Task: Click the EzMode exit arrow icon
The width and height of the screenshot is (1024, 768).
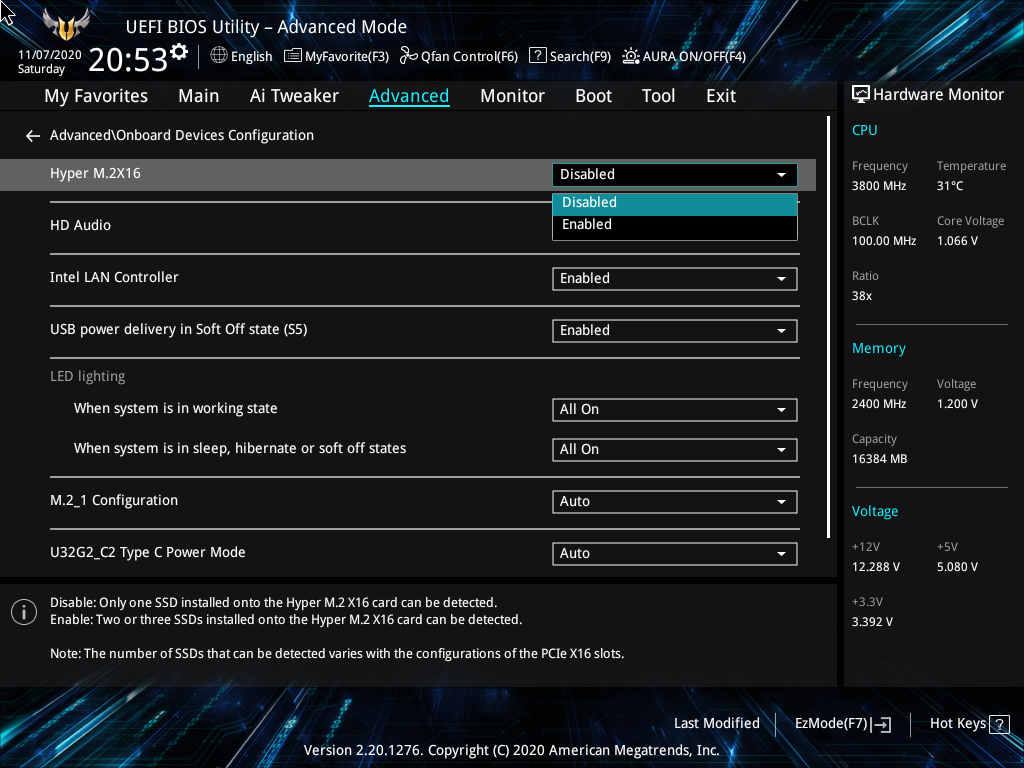Action: [882, 724]
